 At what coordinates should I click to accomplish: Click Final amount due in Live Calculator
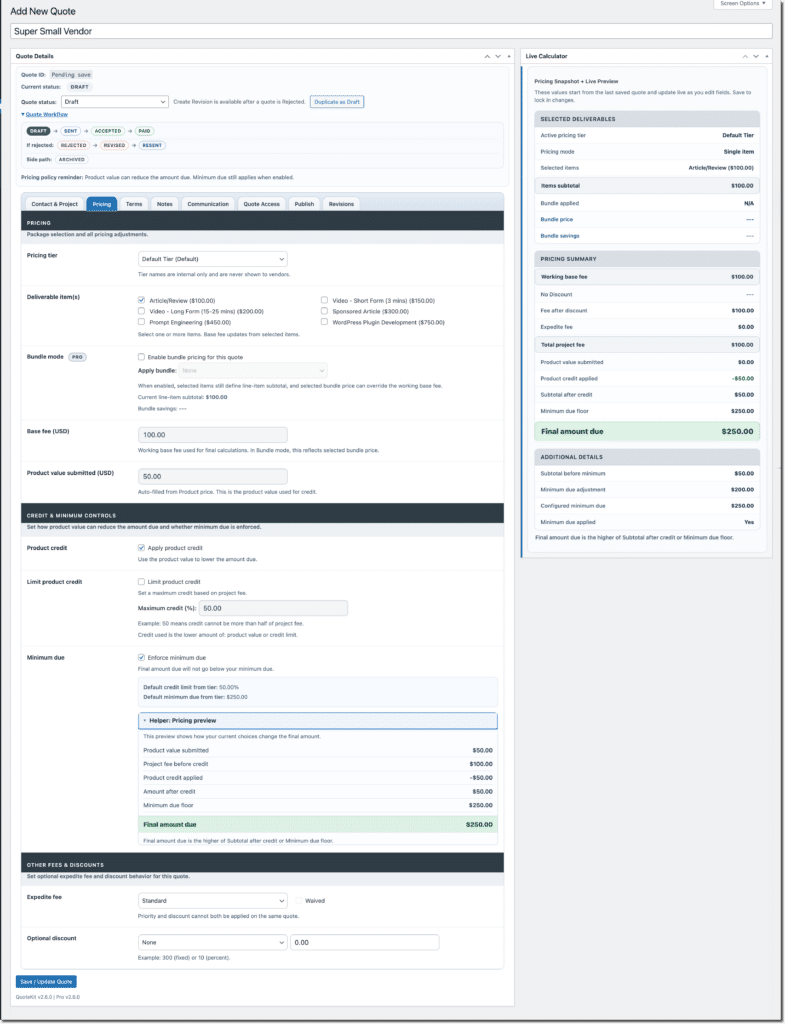(x=647, y=432)
